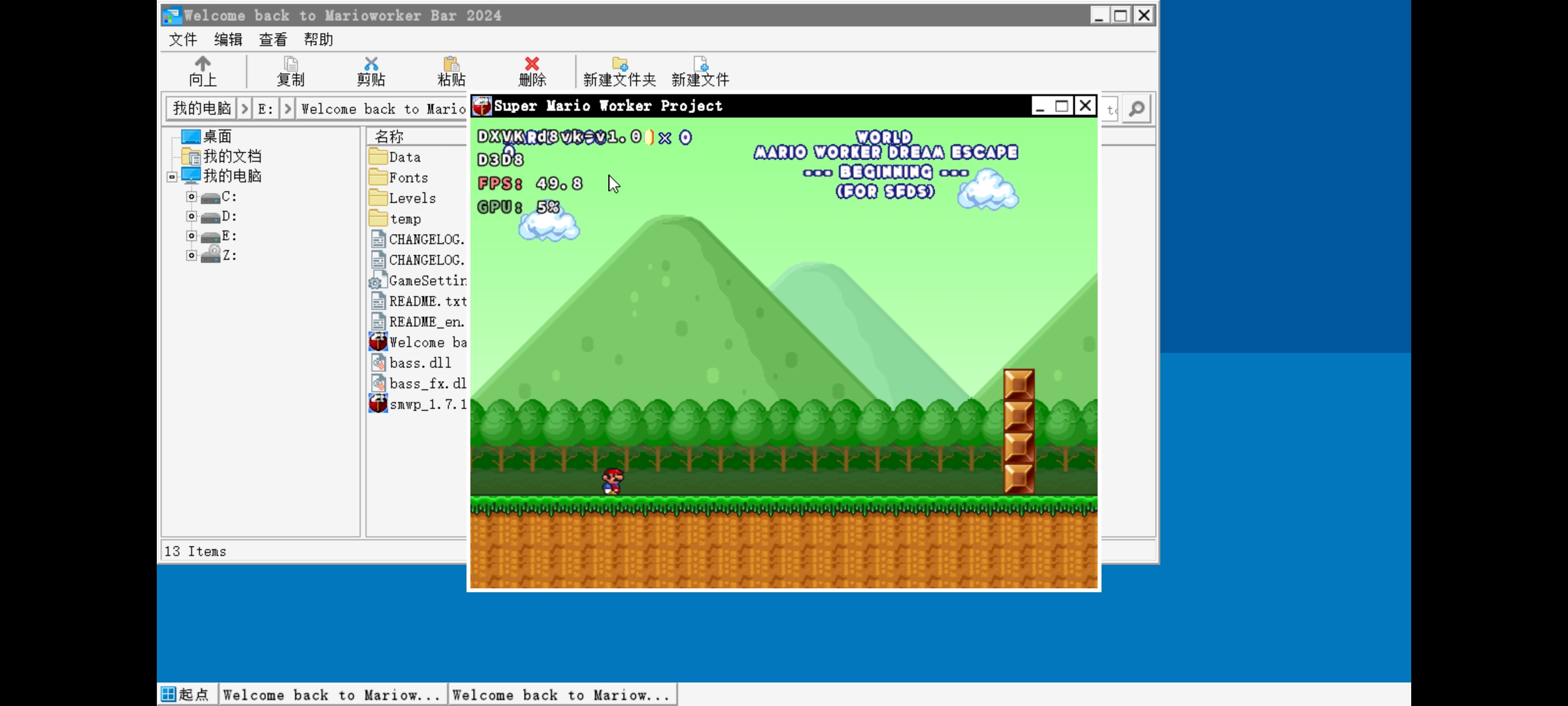This screenshot has width=1568, height=706.
Task: Switch to first Welcome back to Mariow... taskbar item
Action: pyautogui.click(x=332, y=694)
